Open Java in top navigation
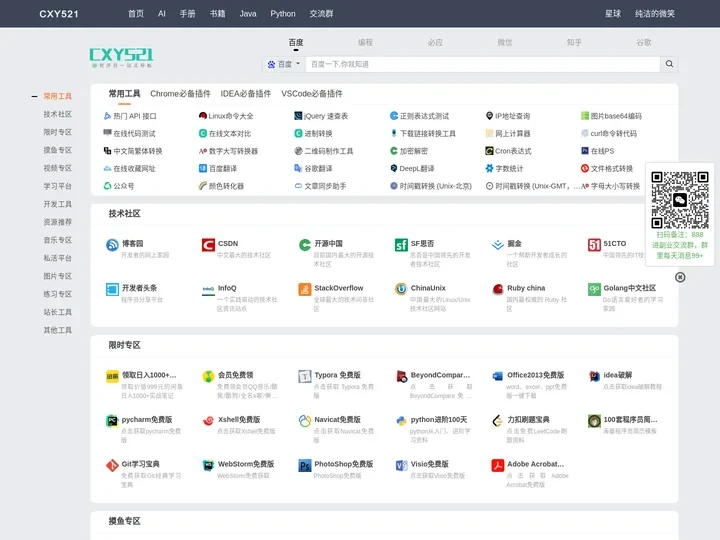Screen dimensions: 720x540 click(x=248, y=14)
